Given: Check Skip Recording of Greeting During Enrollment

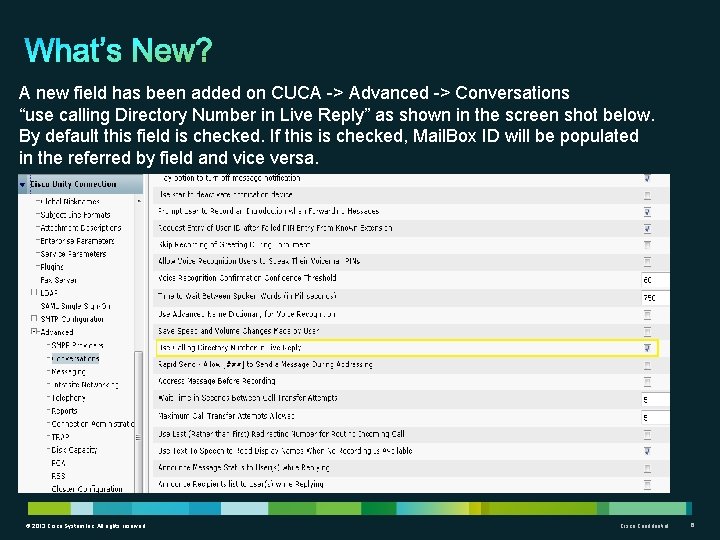Looking at the screenshot, I should pyautogui.click(x=647, y=245).
